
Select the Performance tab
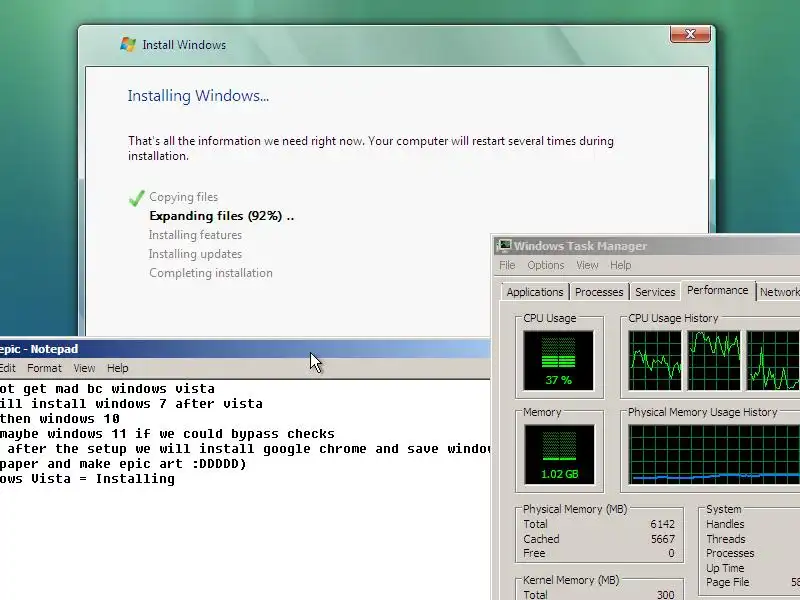[717, 290]
